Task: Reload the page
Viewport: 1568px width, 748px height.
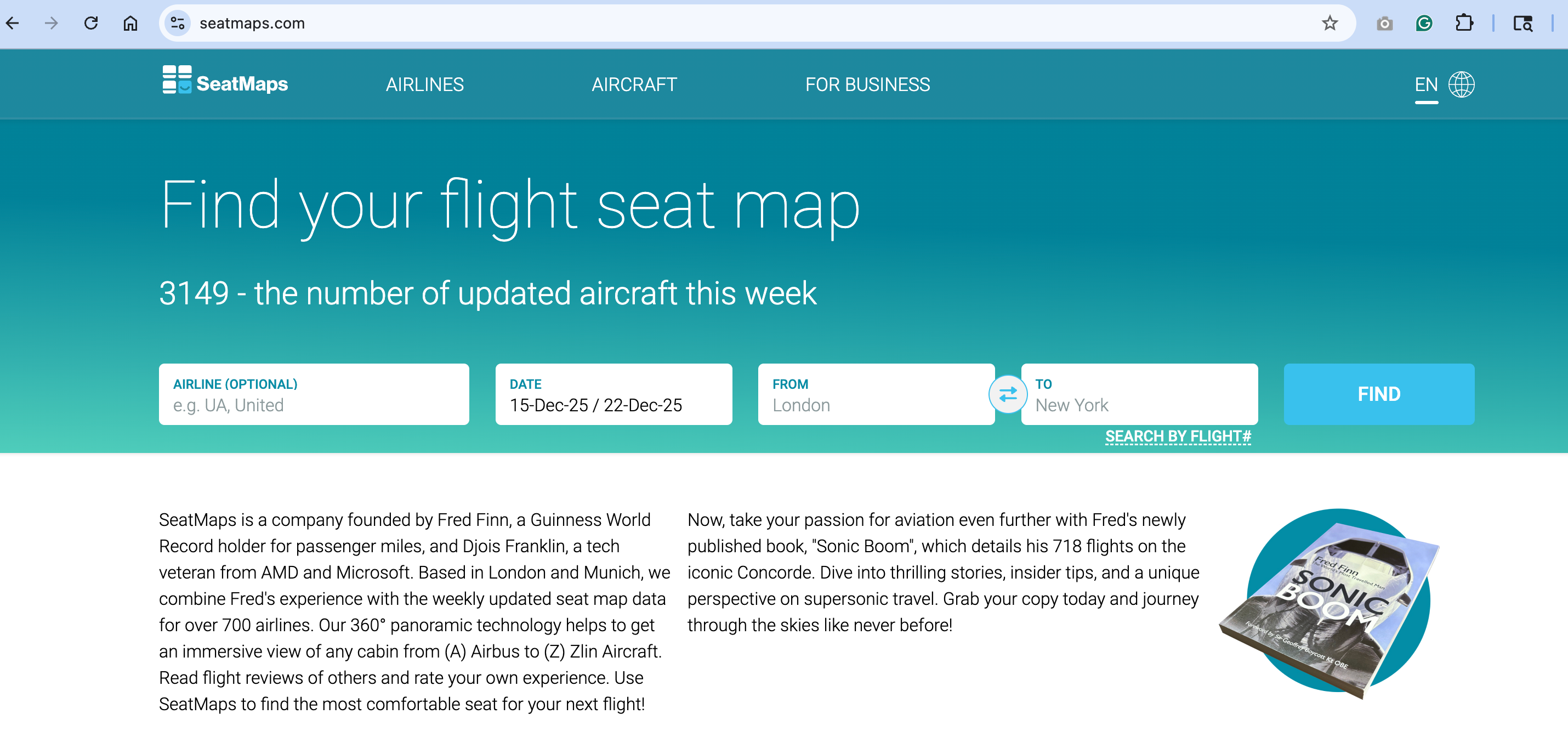Action: click(90, 23)
